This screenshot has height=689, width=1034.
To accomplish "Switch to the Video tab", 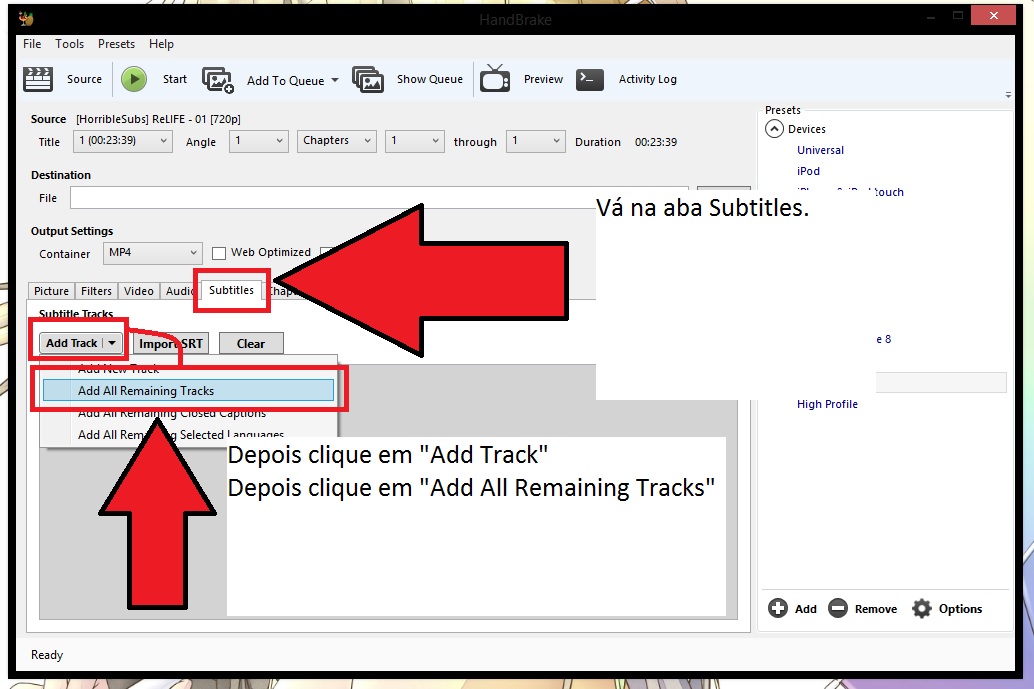I will coord(138,291).
